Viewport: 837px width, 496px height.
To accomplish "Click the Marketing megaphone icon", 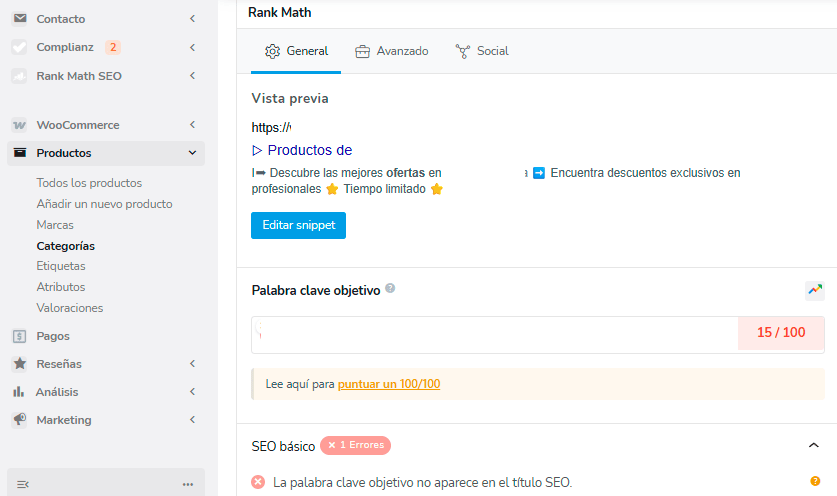I will tap(20, 420).
